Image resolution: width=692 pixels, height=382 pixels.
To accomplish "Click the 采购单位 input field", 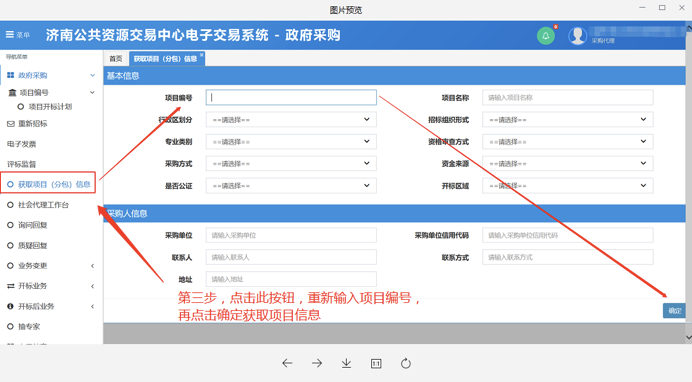I will click(291, 235).
